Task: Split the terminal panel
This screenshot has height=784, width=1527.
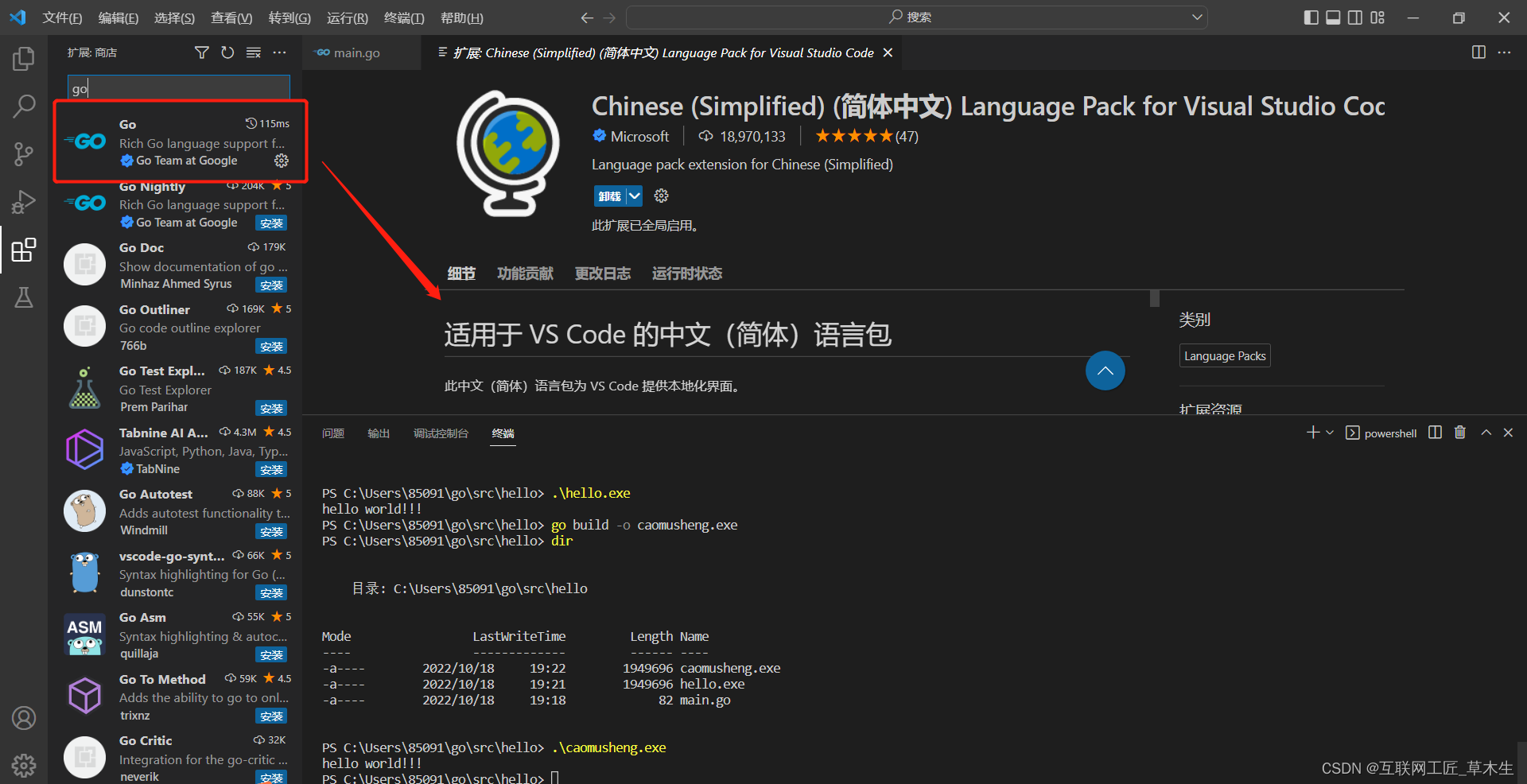Action: tap(1435, 433)
